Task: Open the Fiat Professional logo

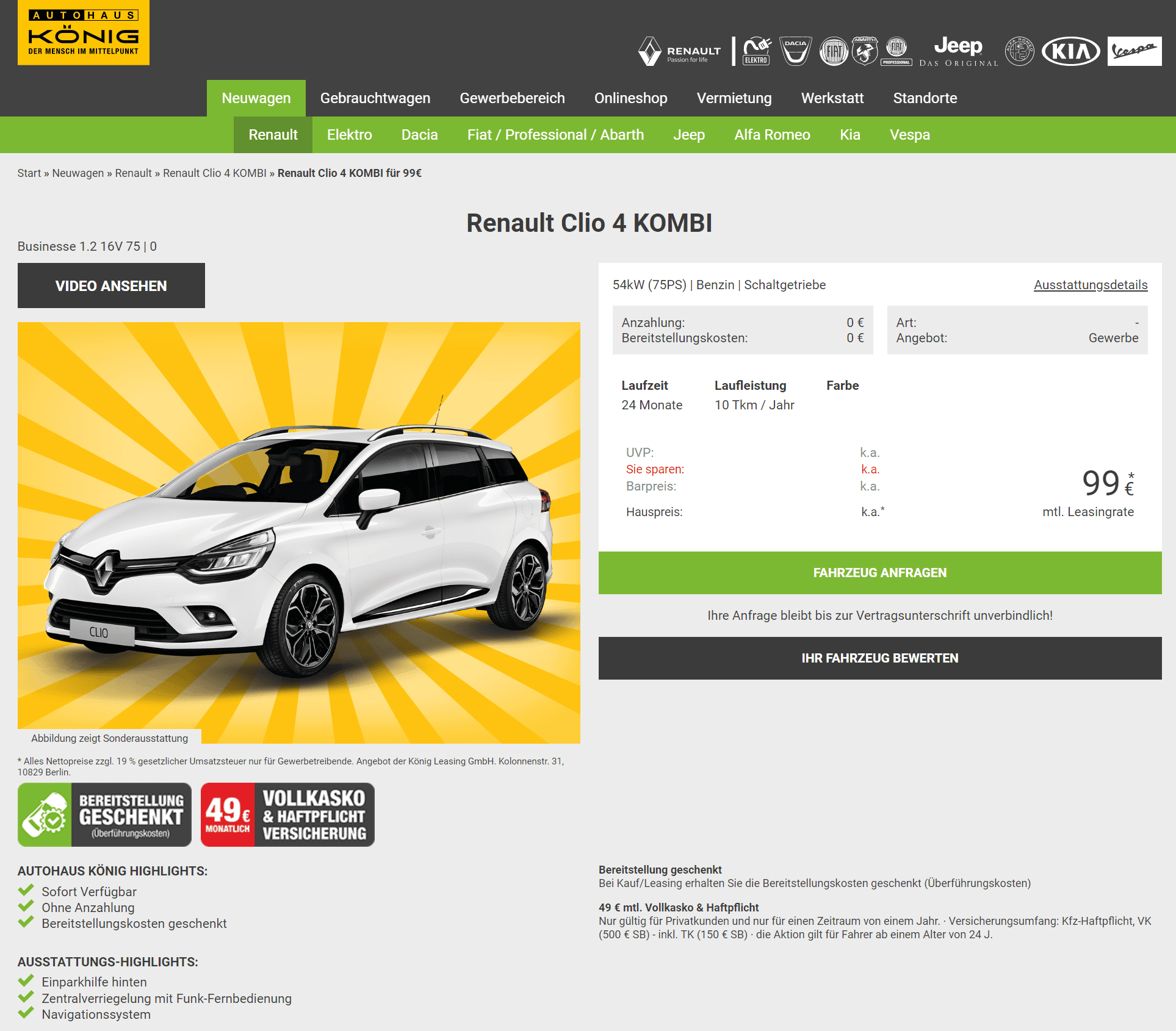Action: coord(896,51)
